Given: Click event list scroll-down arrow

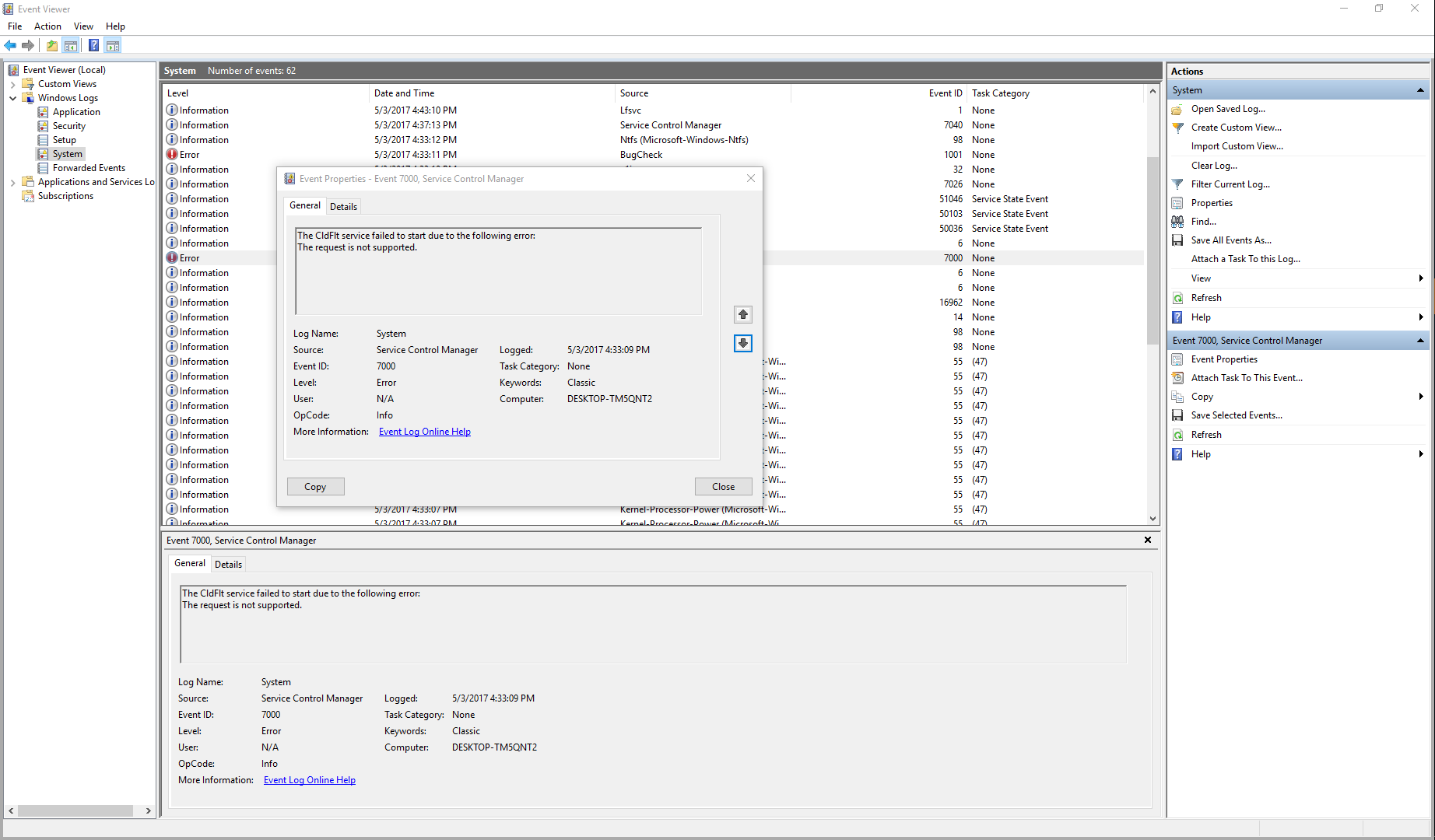Looking at the screenshot, I should click(x=1153, y=519).
